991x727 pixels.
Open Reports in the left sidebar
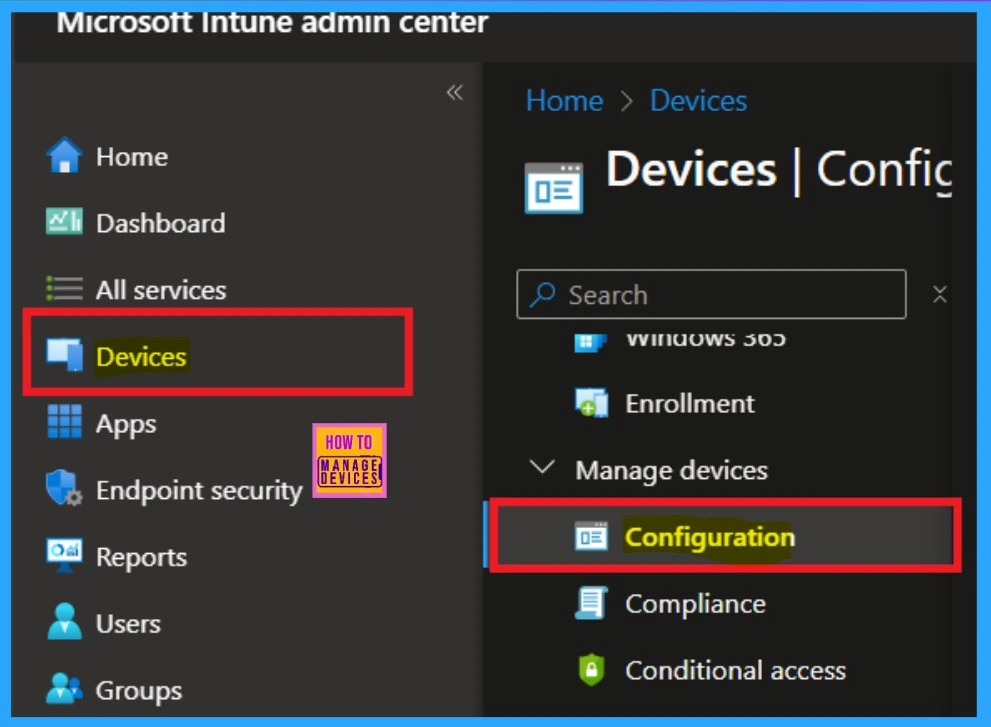pyautogui.click(x=141, y=558)
